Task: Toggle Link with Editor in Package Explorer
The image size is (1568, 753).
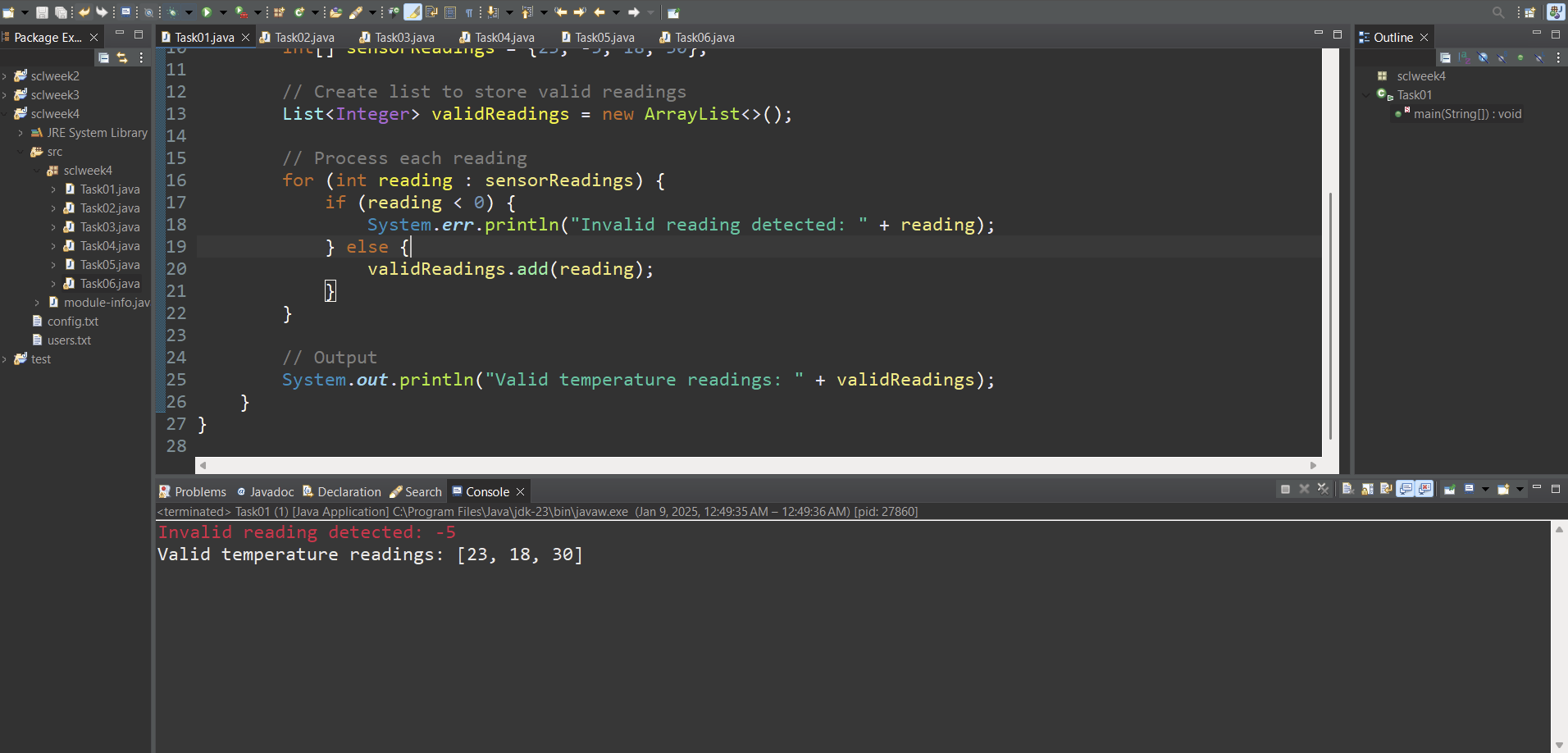Action: (122, 57)
